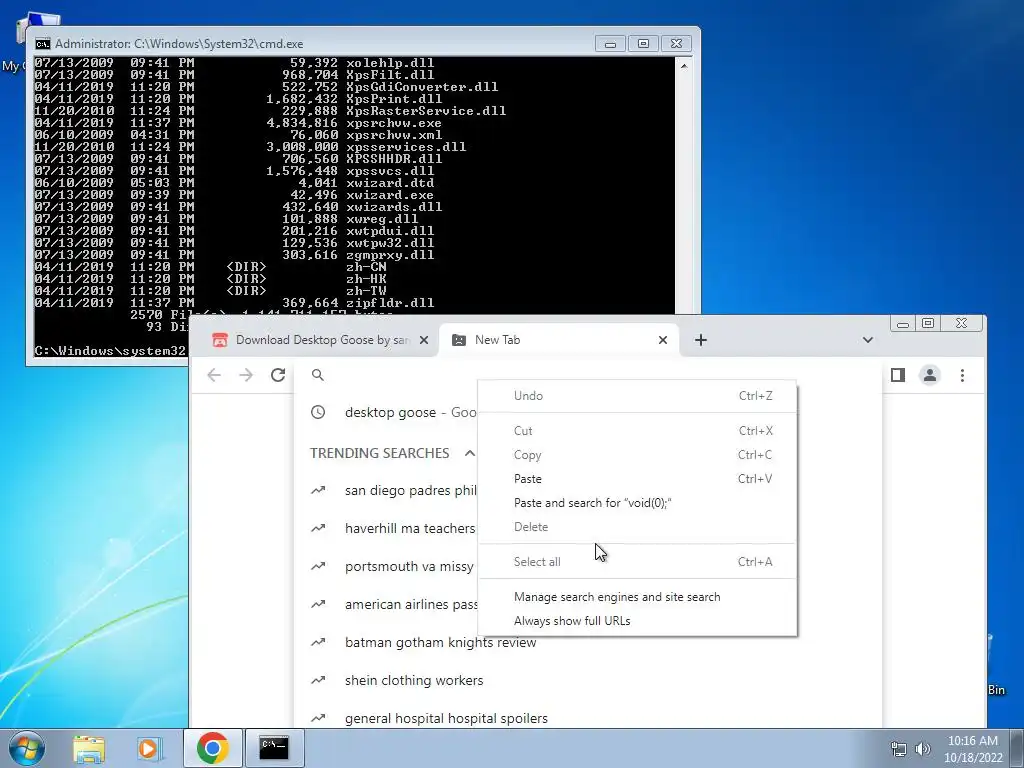Enable Always show full URLs
Viewport: 1024px width, 768px height.
coord(637,621)
